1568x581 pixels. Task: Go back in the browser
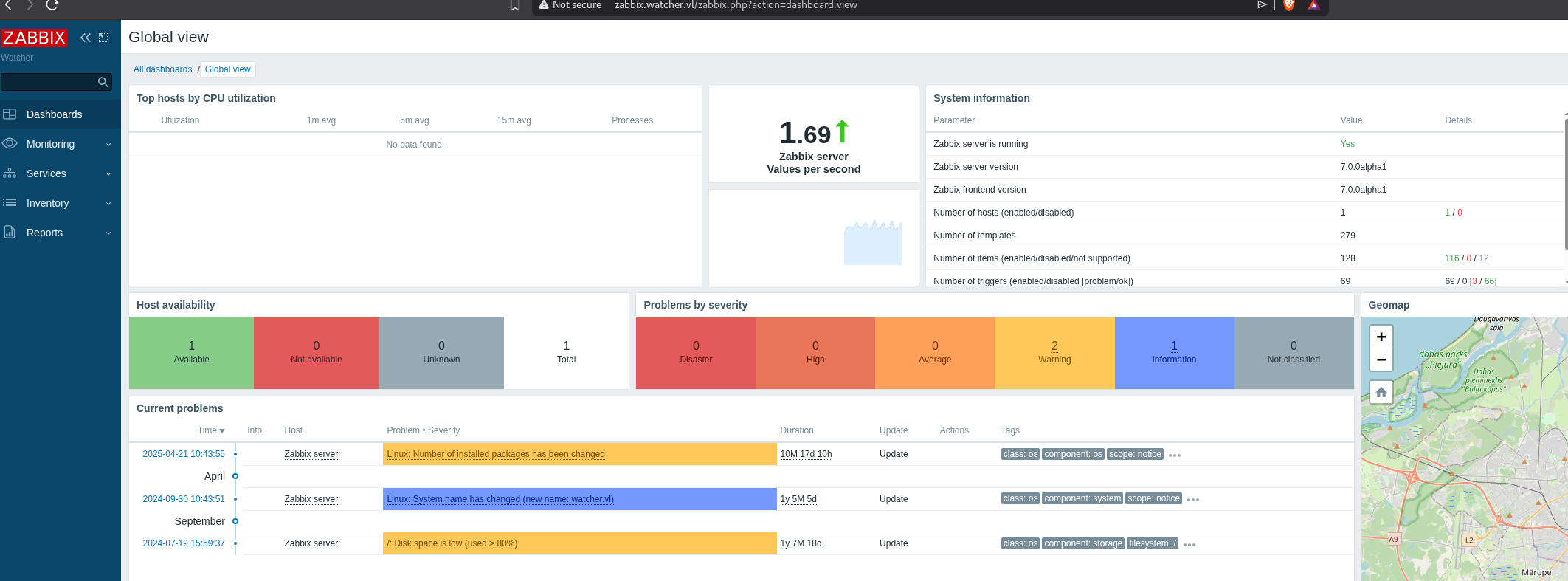pos(9,5)
